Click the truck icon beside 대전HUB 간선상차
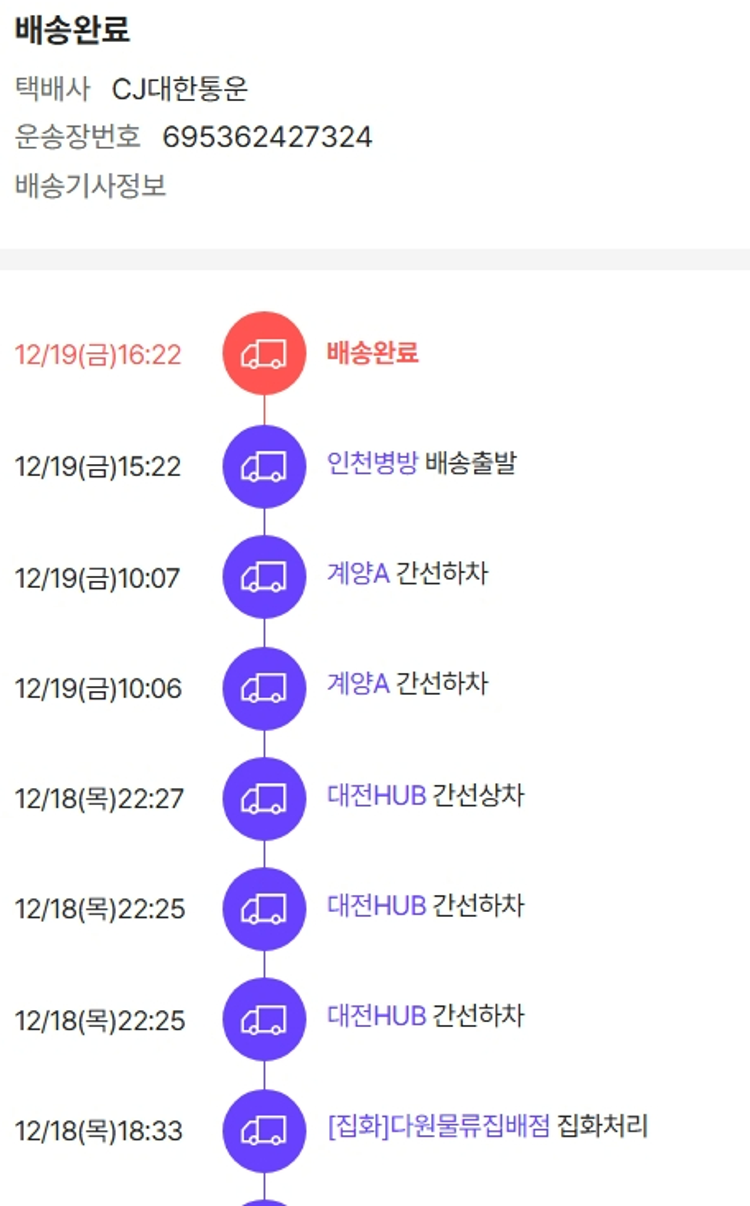The height and width of the screenshot is (1206, 750). (x=264, y=799)
